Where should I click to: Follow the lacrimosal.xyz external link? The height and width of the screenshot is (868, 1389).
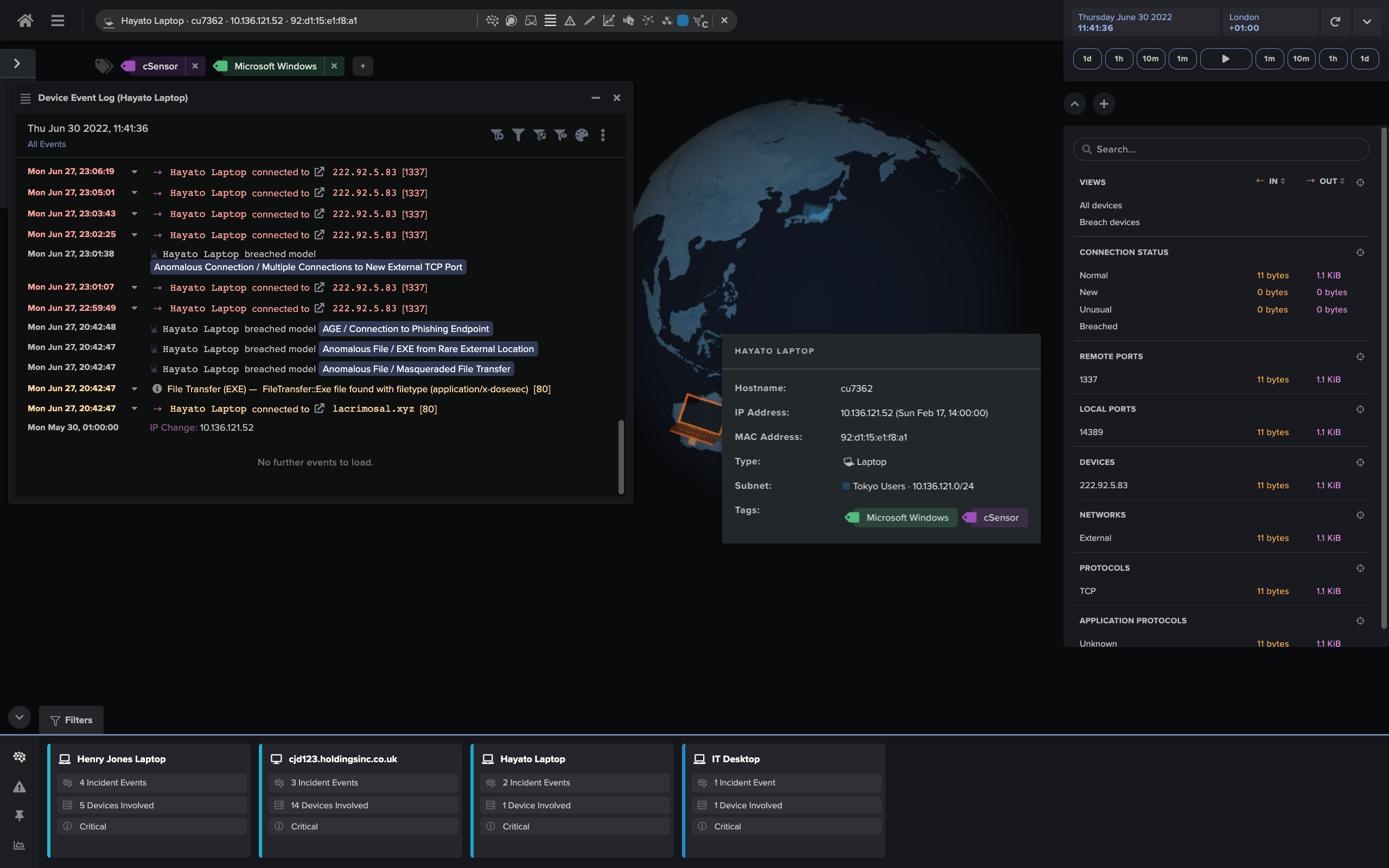pos(320,409)
